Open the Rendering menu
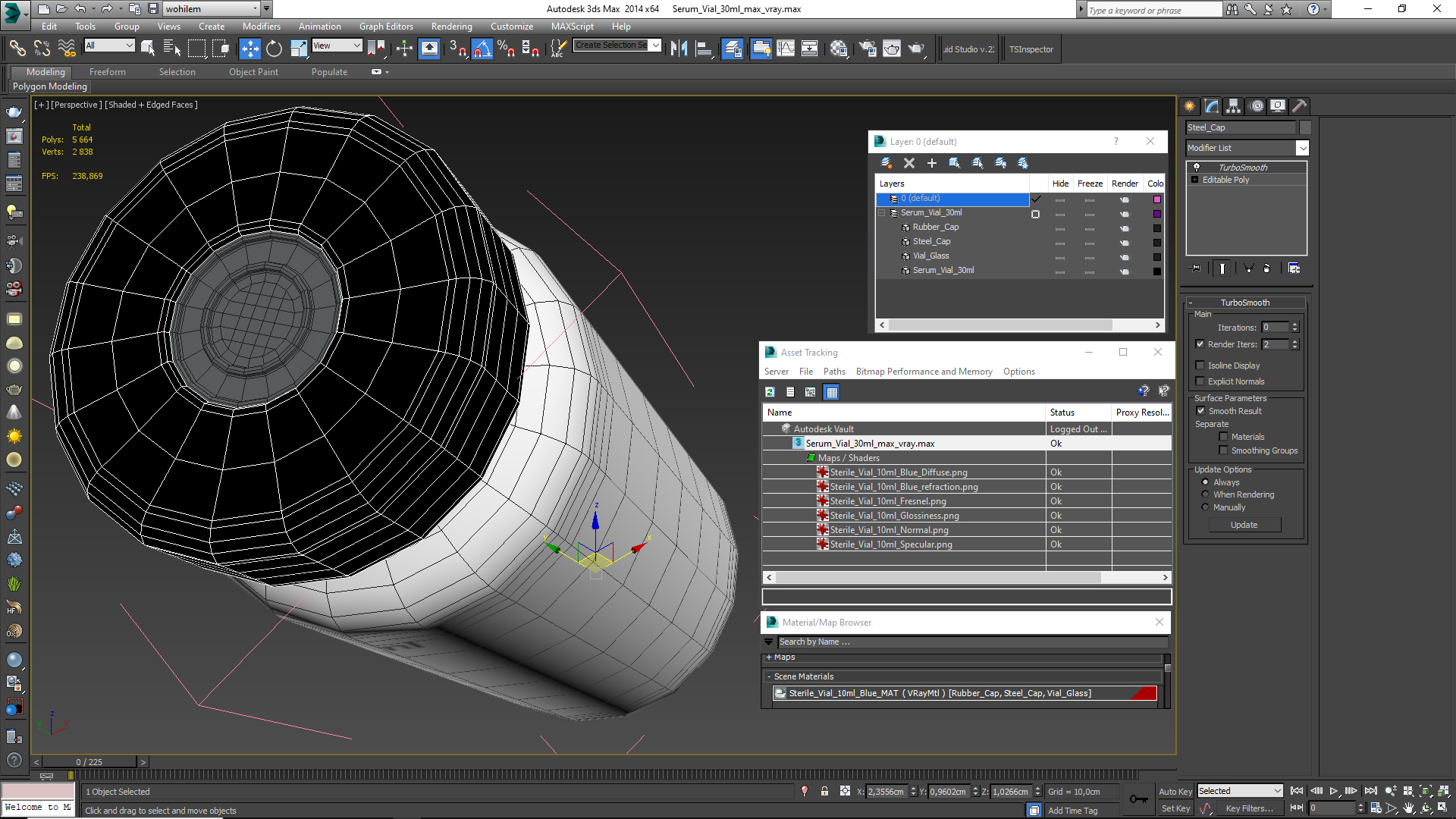This screenshot has width=1456, height=819. point(451,26)
